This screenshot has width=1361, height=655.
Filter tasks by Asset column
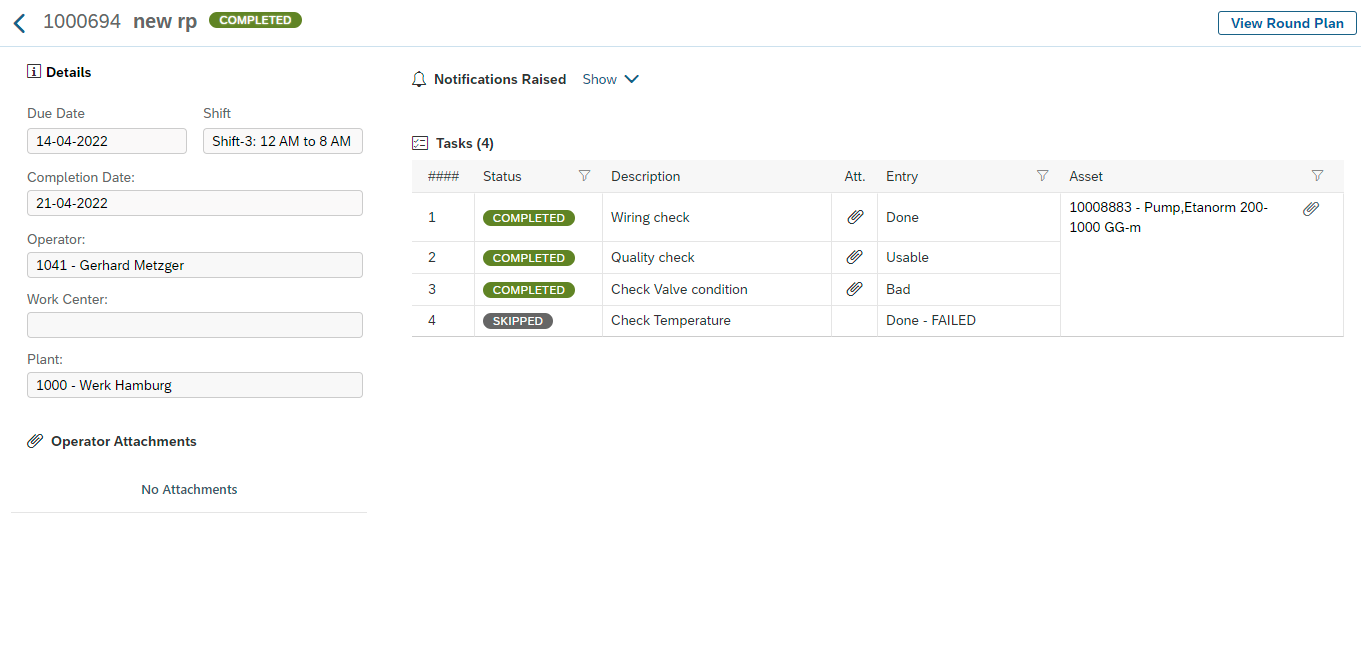coord(1317,176)
